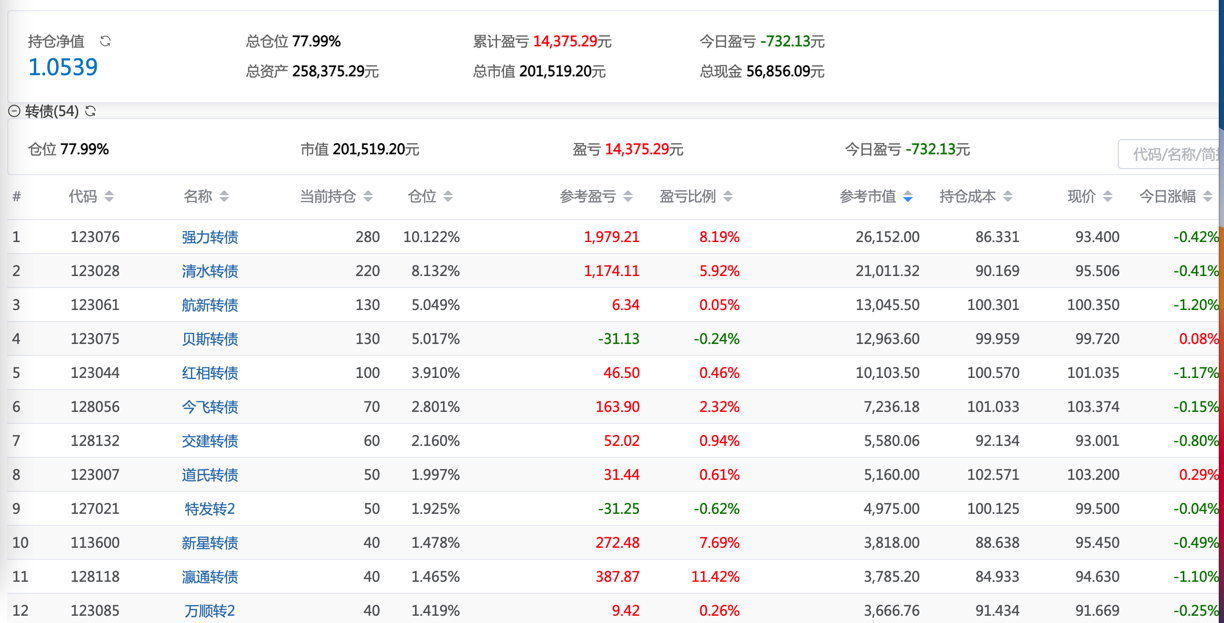Open 瀛通转债 bond link
Viewport: 1224px width, 623px height.
(x=210, y=577)
